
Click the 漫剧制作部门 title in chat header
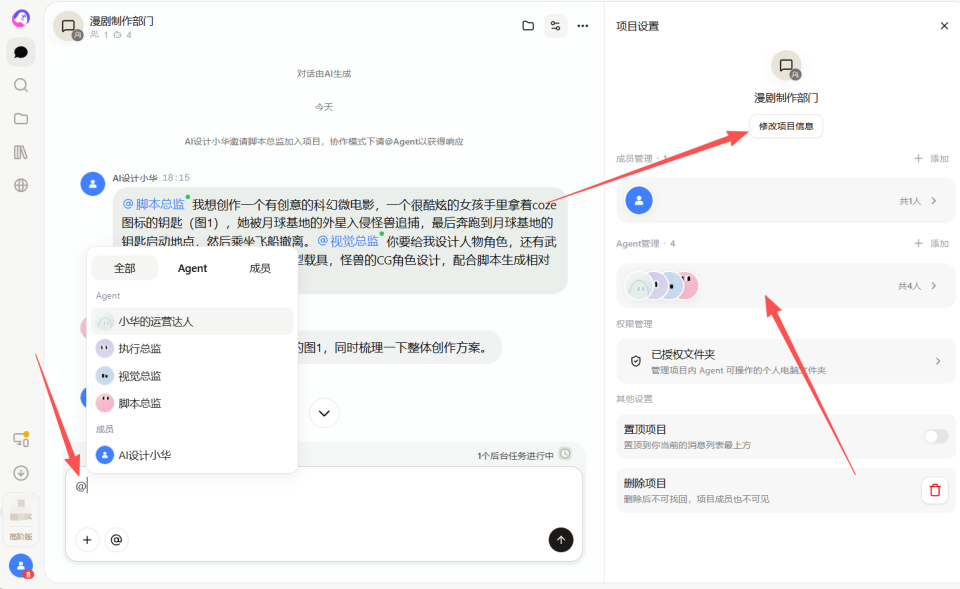[x=122, y=21]
